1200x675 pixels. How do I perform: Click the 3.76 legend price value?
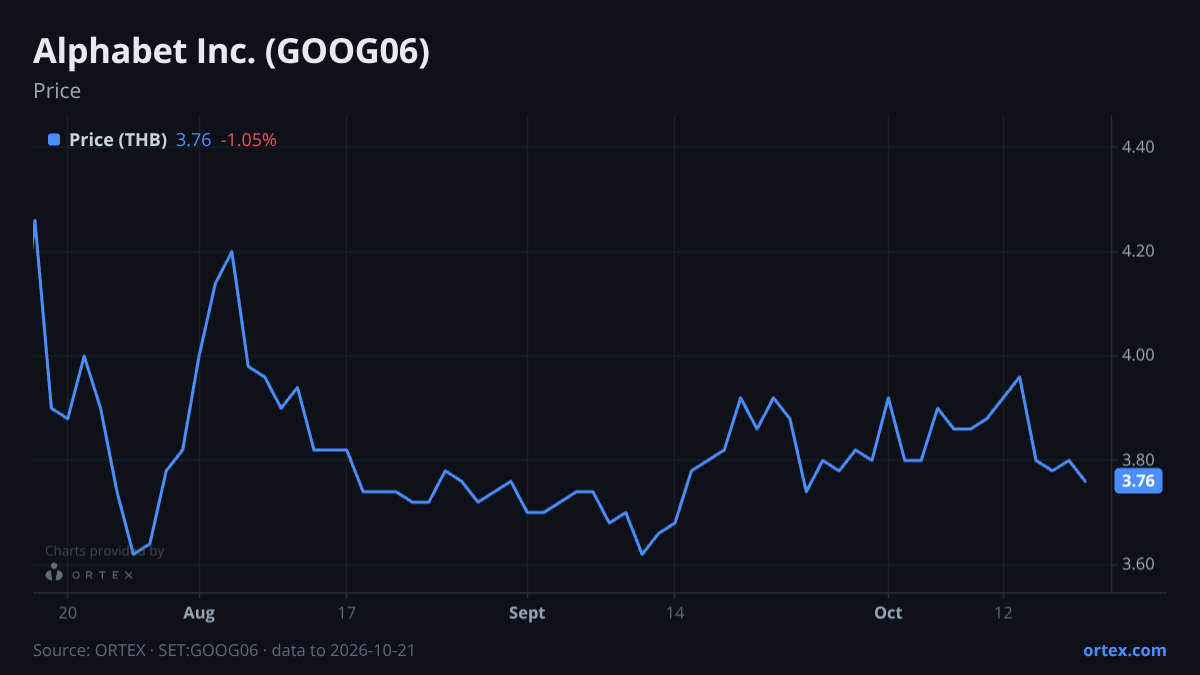click(193, 140)
